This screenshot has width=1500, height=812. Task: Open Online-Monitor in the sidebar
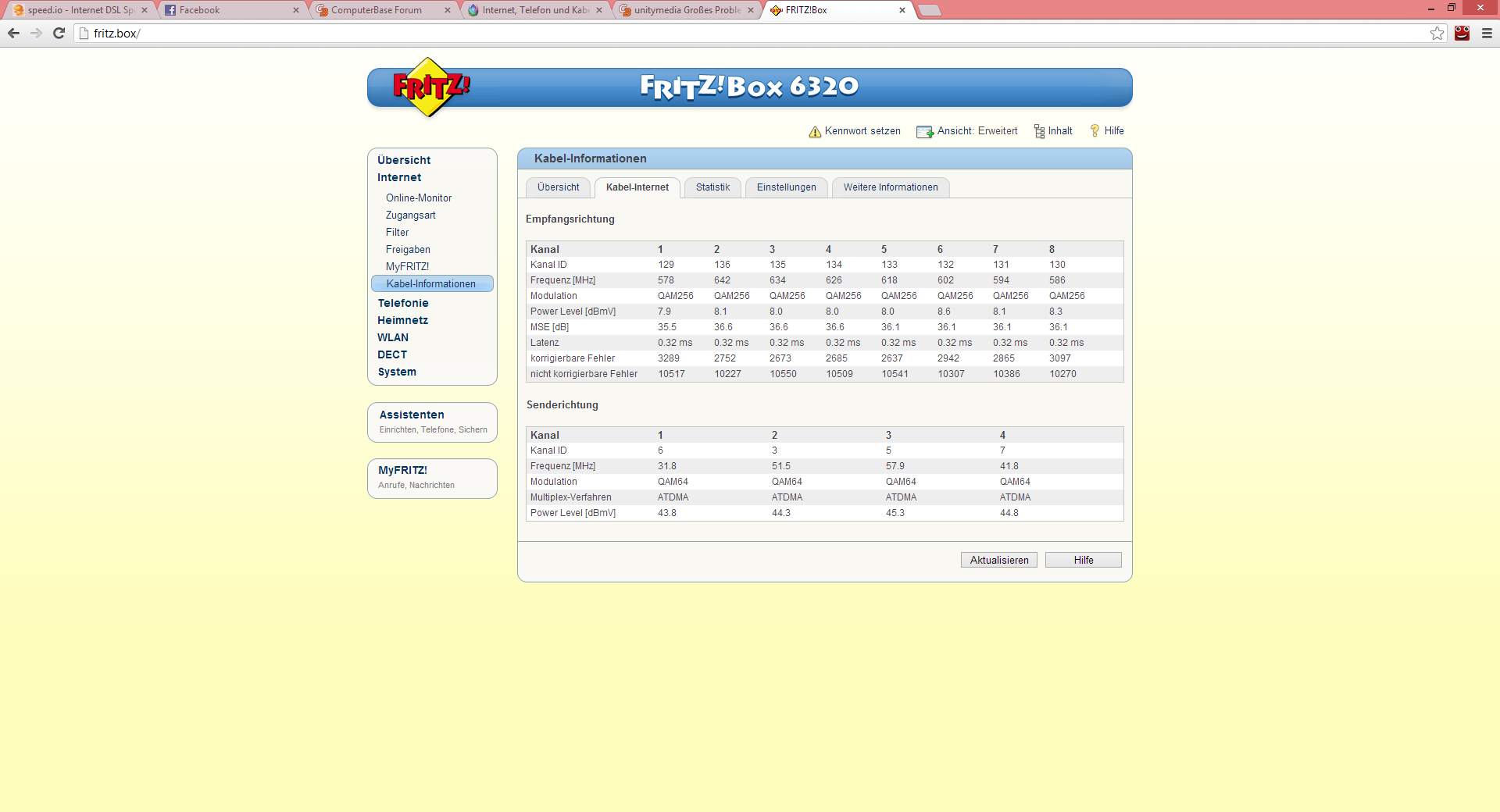click(419, 198)
